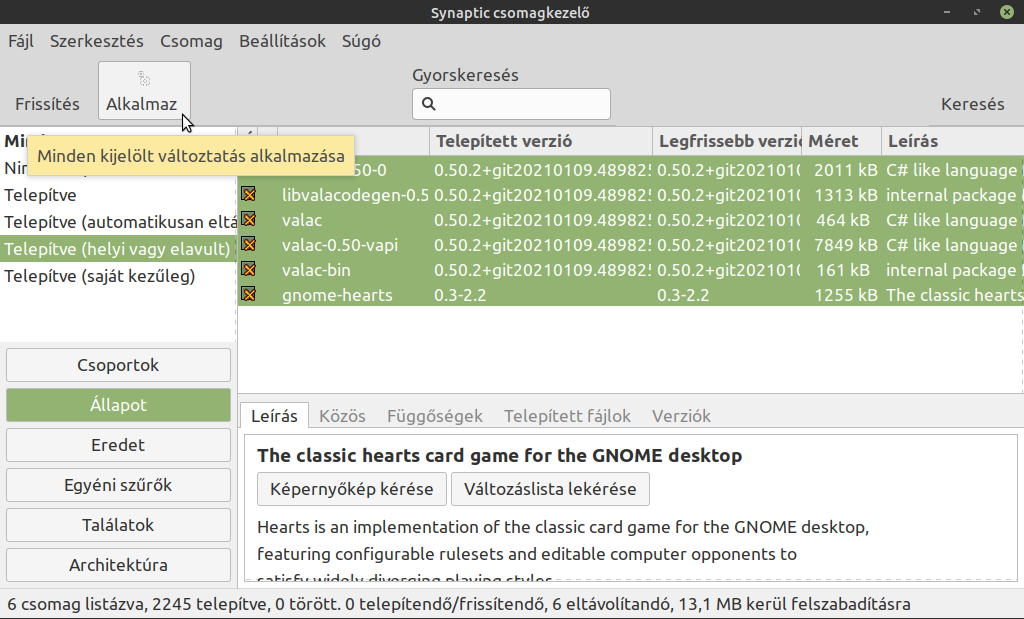Click the Találatok button

coord(118,525)
